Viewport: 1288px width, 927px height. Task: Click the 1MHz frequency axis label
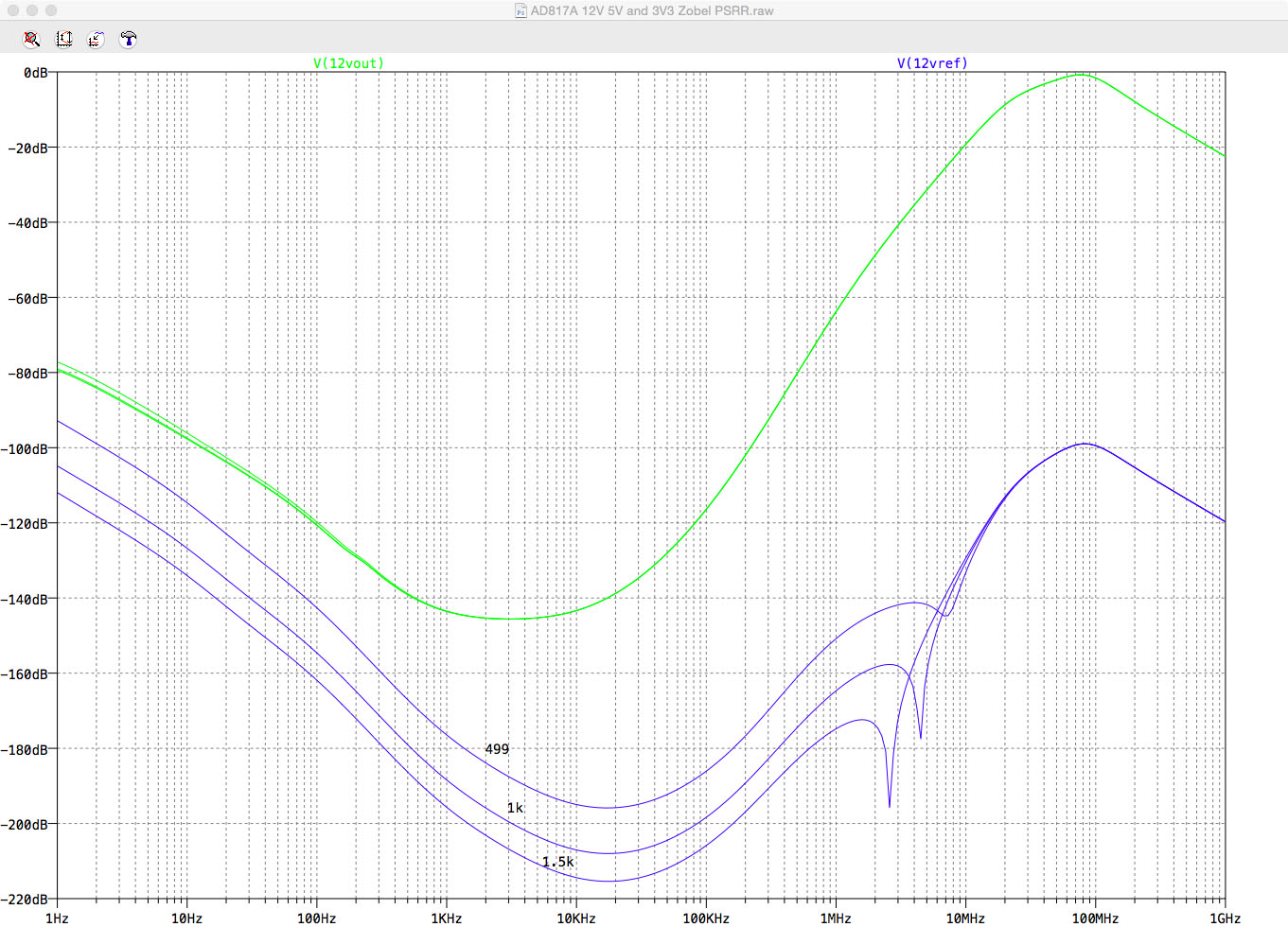pyautogui.click(x=836, y=918)
